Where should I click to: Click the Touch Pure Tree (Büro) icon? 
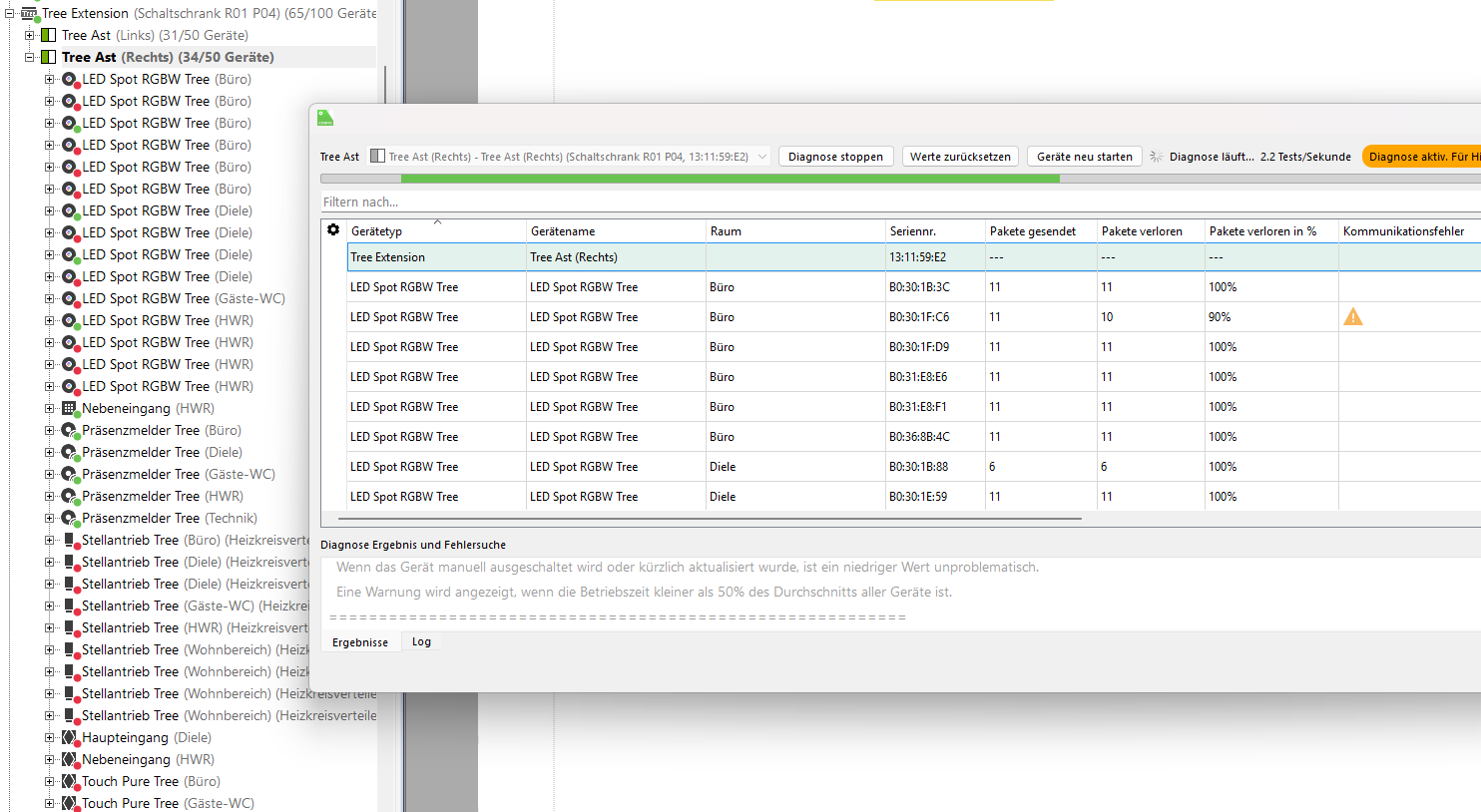[69, 781]
